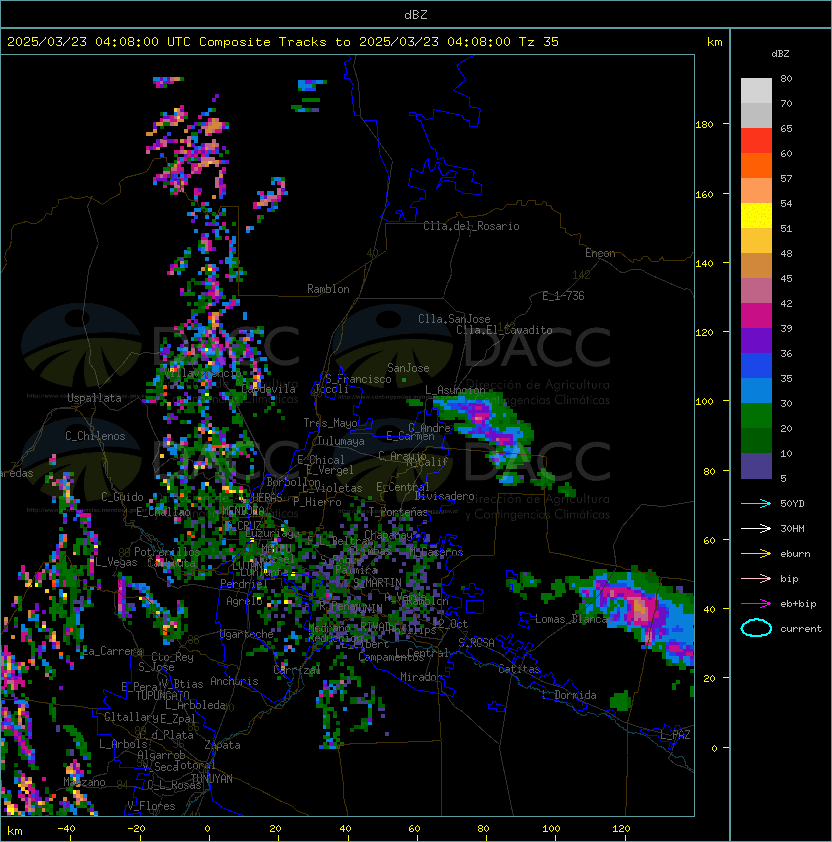The width and height of the screenshot is (832, 842).
Task: Click the 'Anchoris' place label
Action: [x=234, y=681]
